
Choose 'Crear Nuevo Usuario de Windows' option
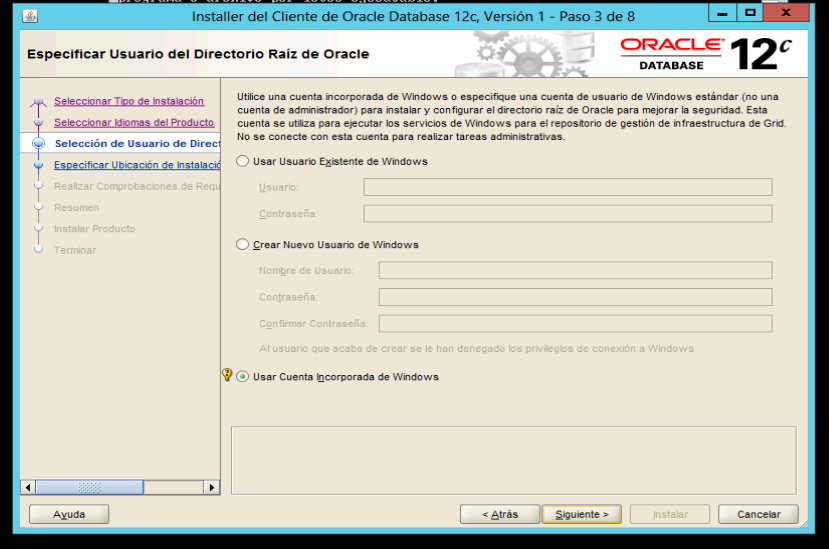[242, 245]
